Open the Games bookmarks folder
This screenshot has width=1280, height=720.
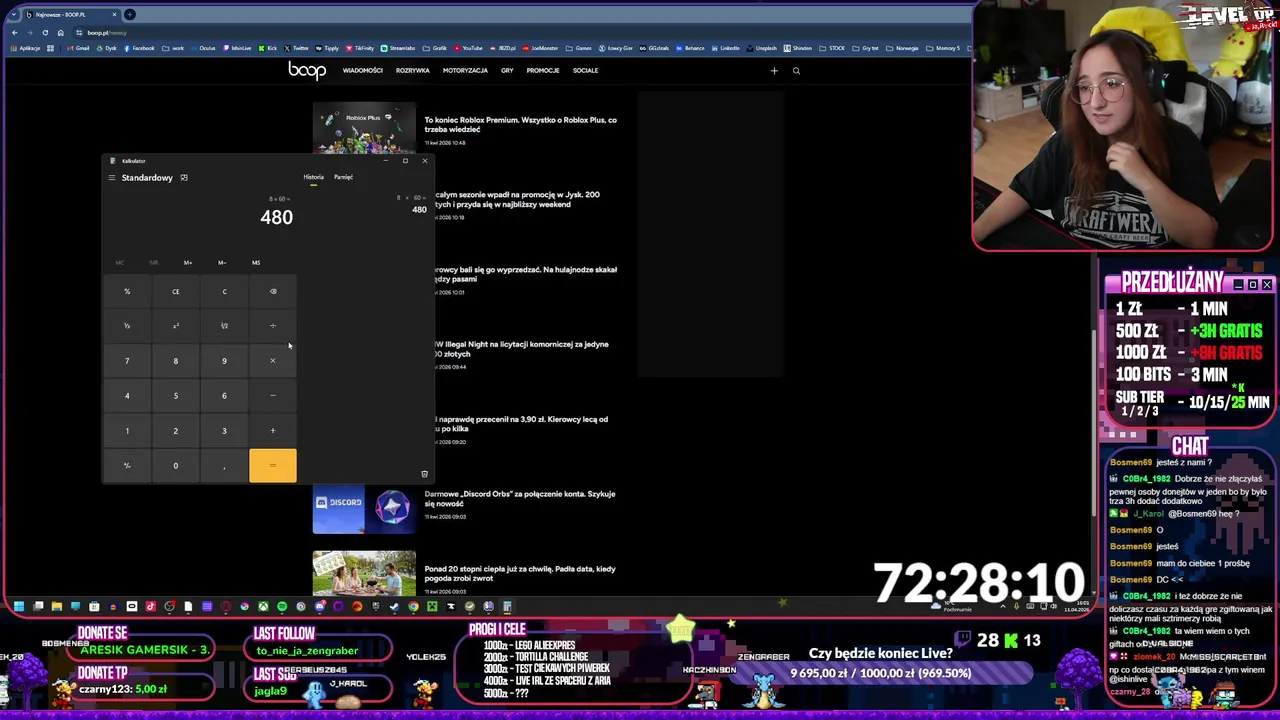(x=579, y=48)
